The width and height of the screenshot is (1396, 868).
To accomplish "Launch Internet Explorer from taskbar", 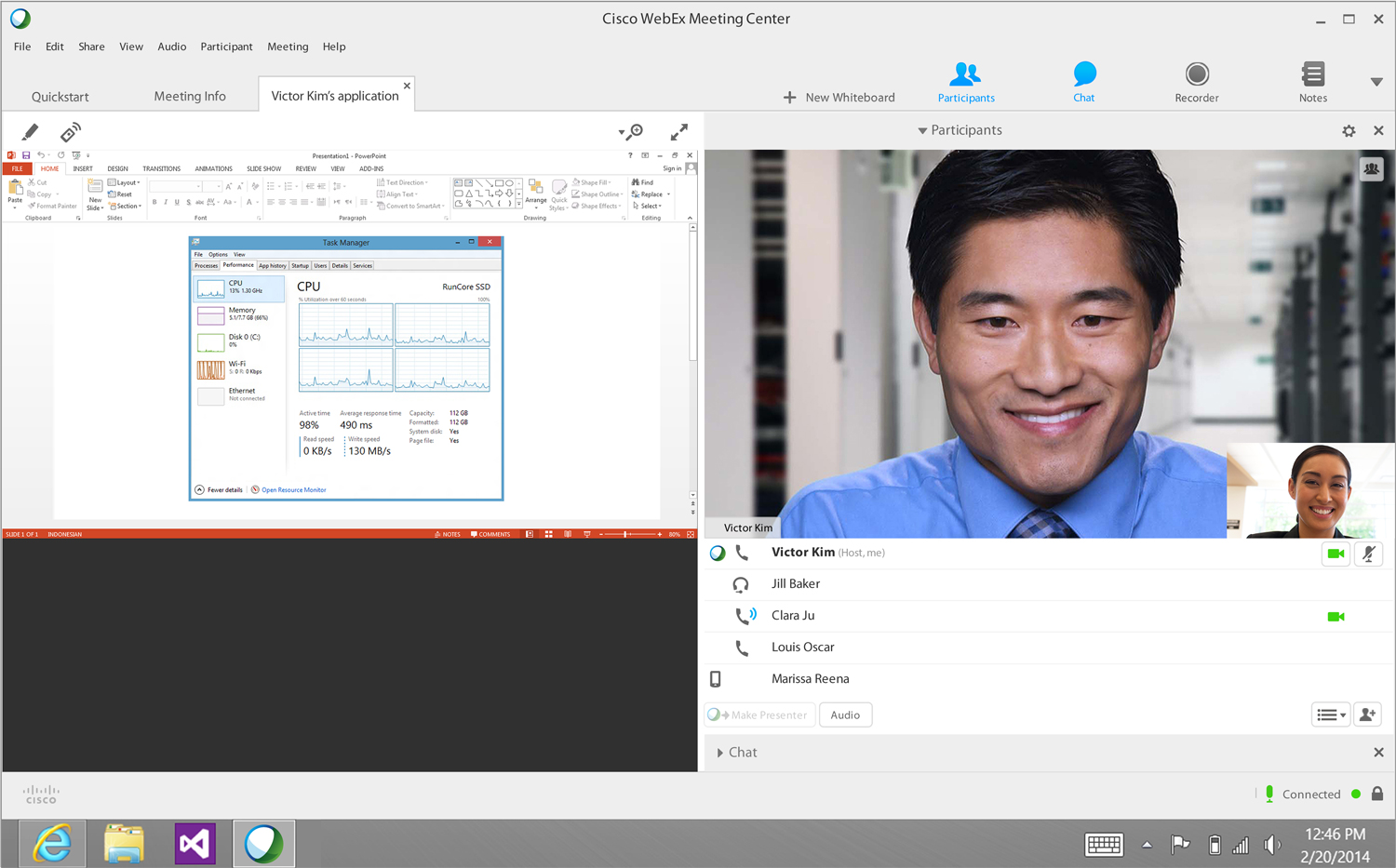I will point(52,844).
